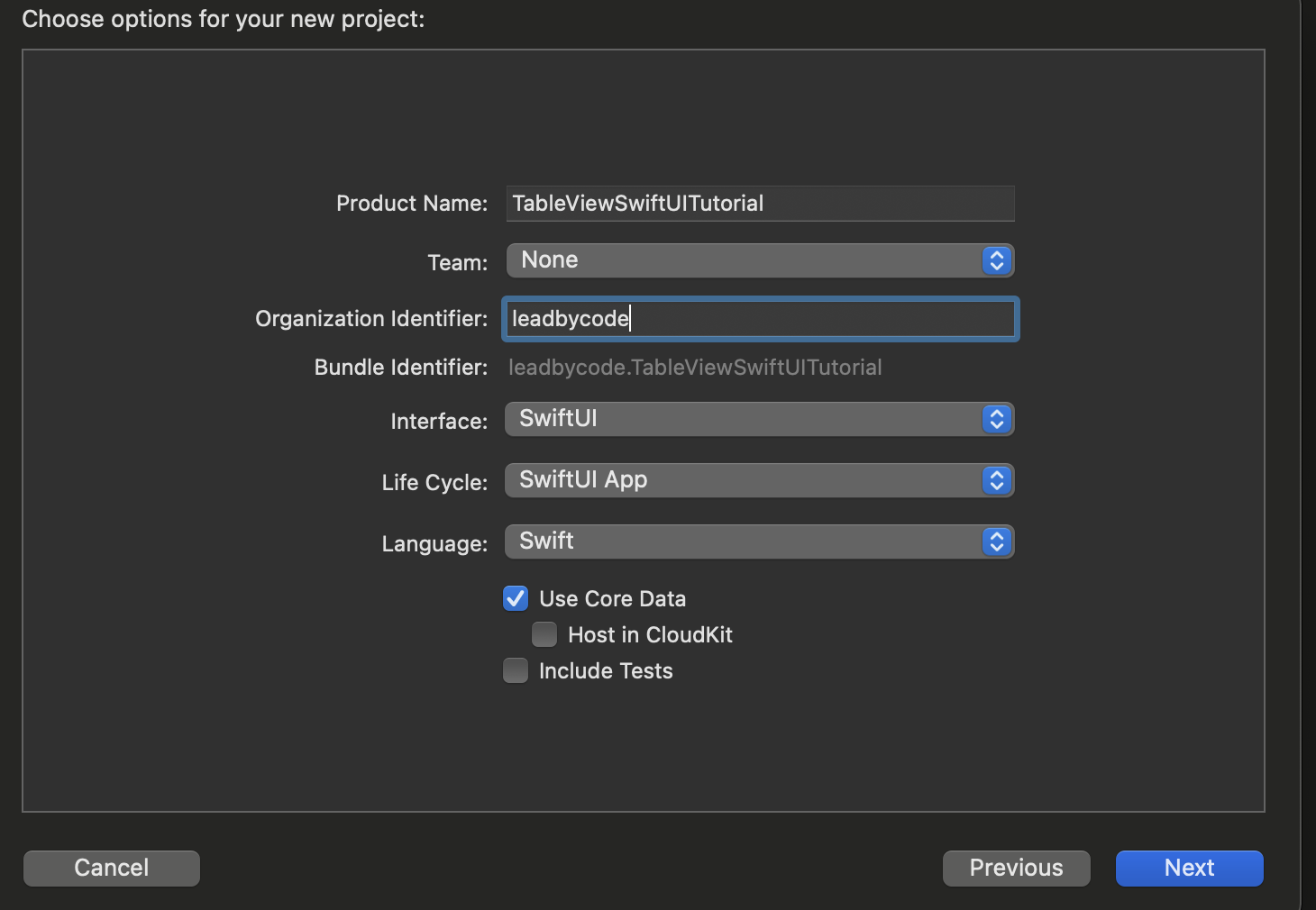Screen dimensions: 1316x910
Task: Uncheck the Use Core Data checkbox
Action: [516, 598]
